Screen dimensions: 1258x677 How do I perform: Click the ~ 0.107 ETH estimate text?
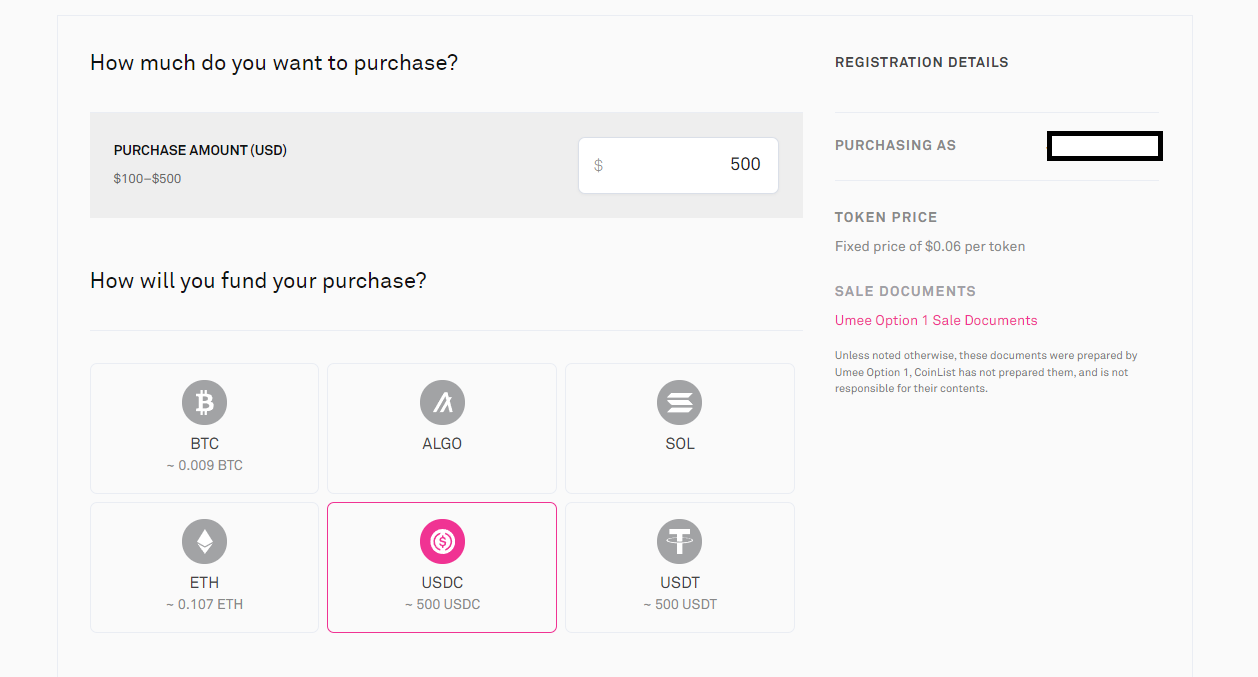tap(204, 605)
